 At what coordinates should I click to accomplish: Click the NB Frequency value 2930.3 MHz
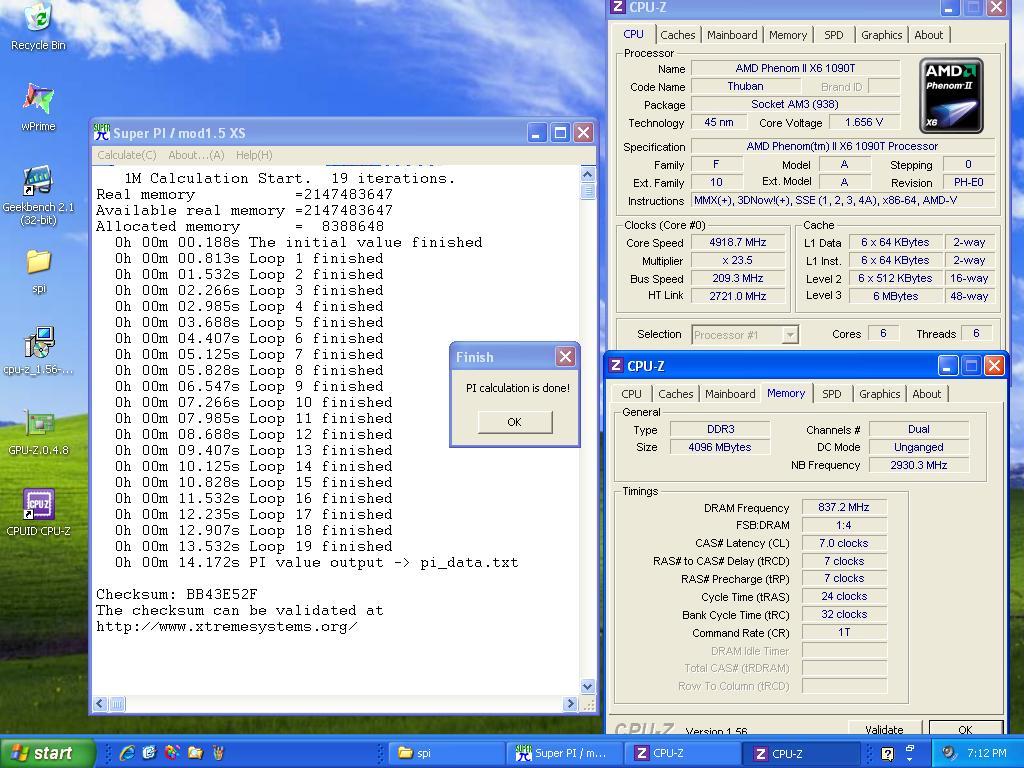(918, 465)
